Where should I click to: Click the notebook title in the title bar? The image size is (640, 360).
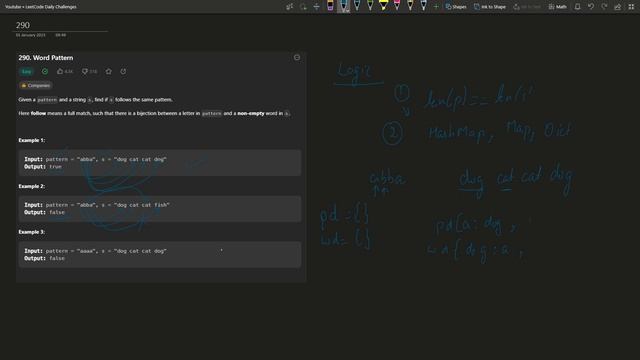pyautogui.click(x=41, y=7)
